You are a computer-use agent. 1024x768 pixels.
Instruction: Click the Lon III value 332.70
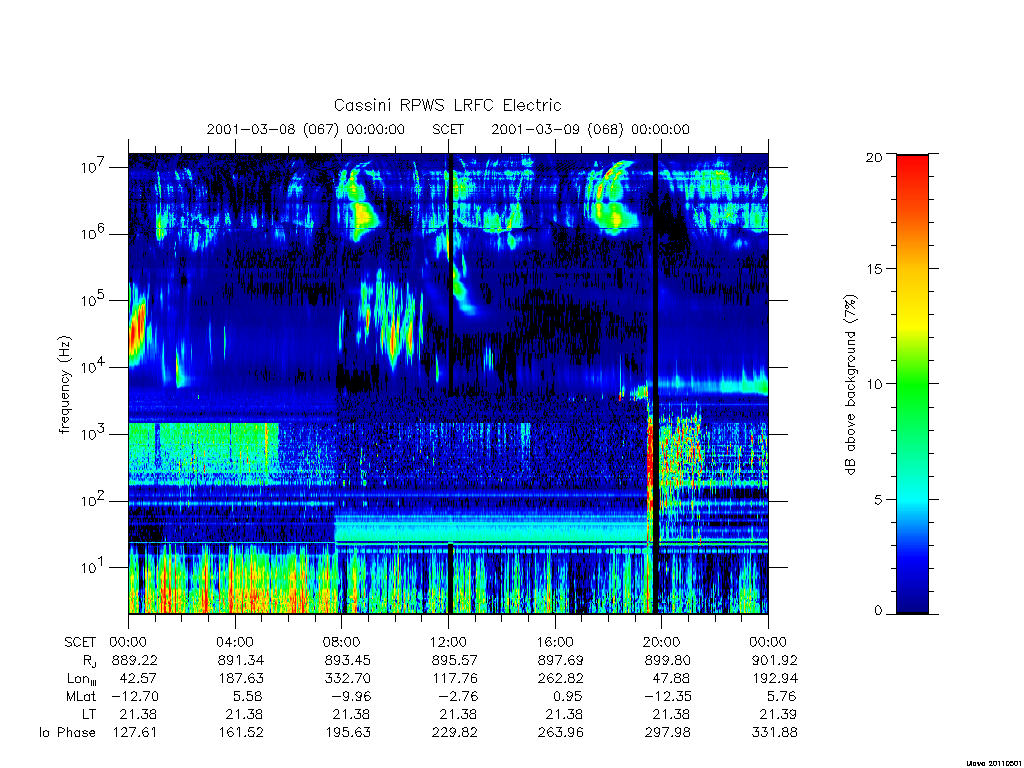(x=347, y=678)
